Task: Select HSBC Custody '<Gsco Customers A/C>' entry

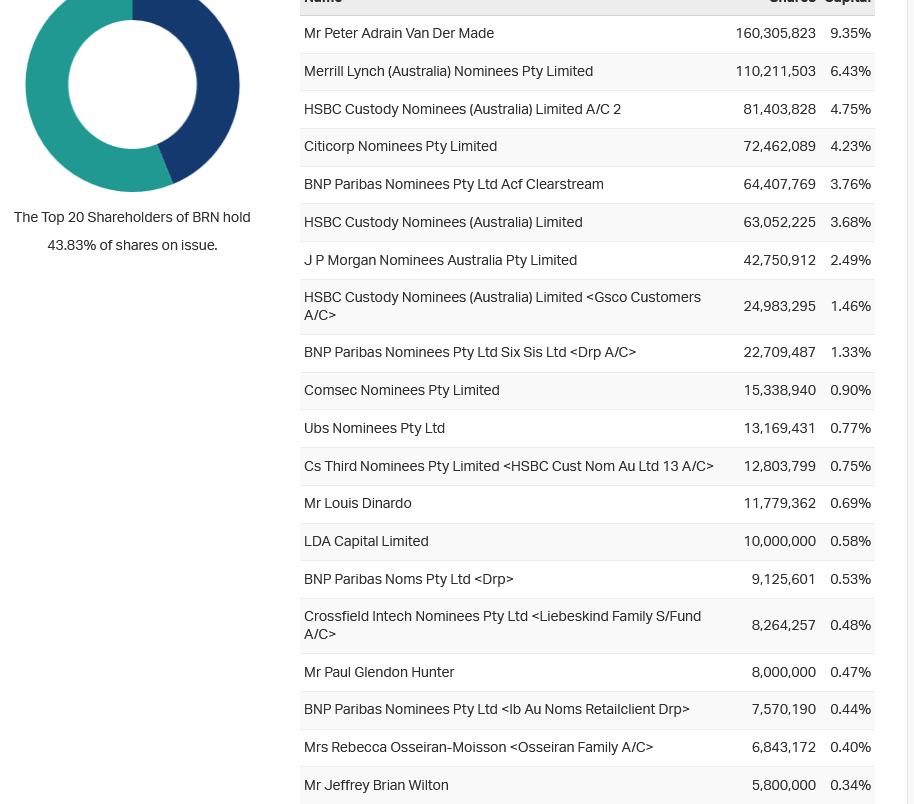Action: tap(502, 306)
